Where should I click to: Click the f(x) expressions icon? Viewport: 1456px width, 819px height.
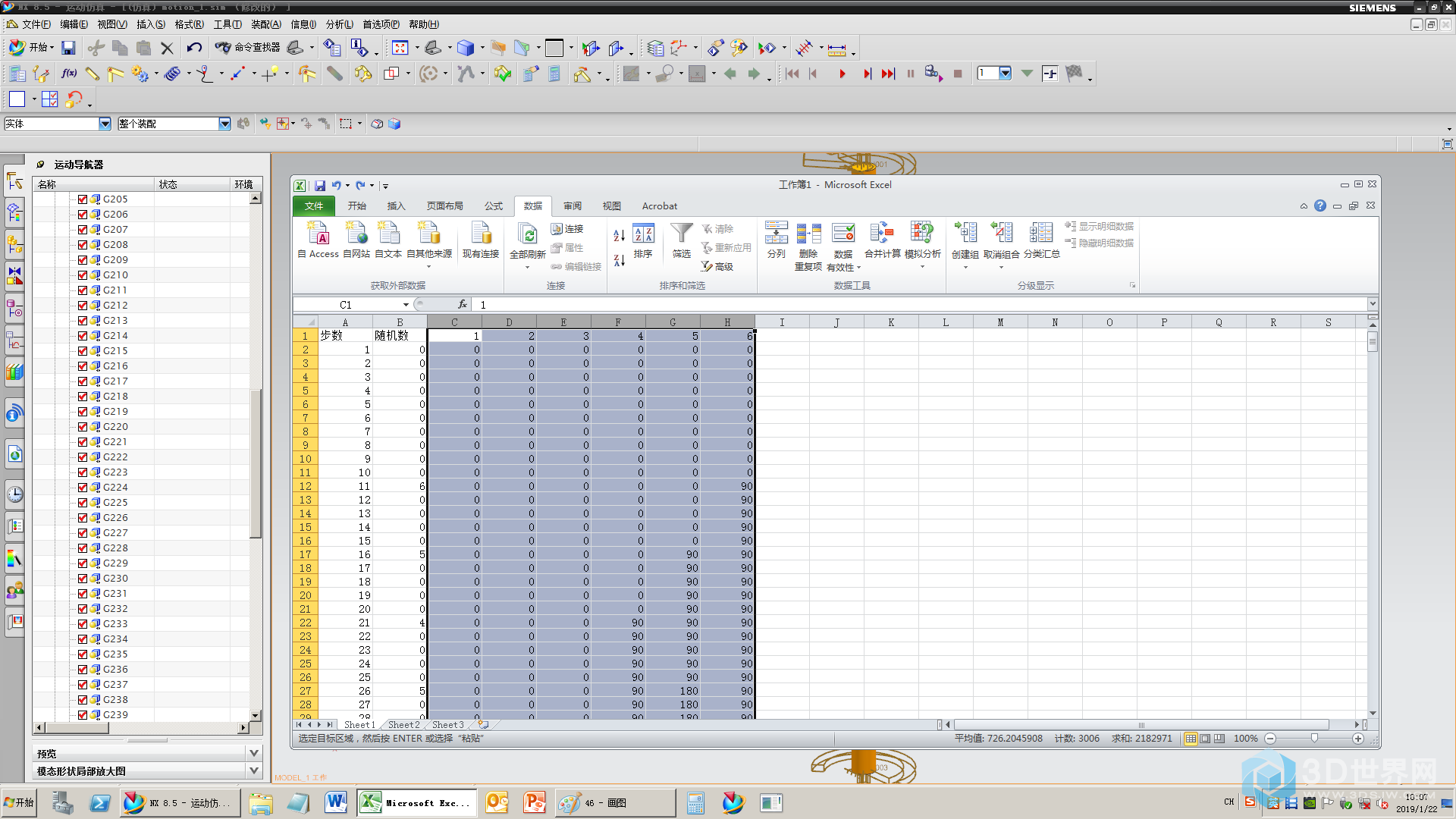69,74
